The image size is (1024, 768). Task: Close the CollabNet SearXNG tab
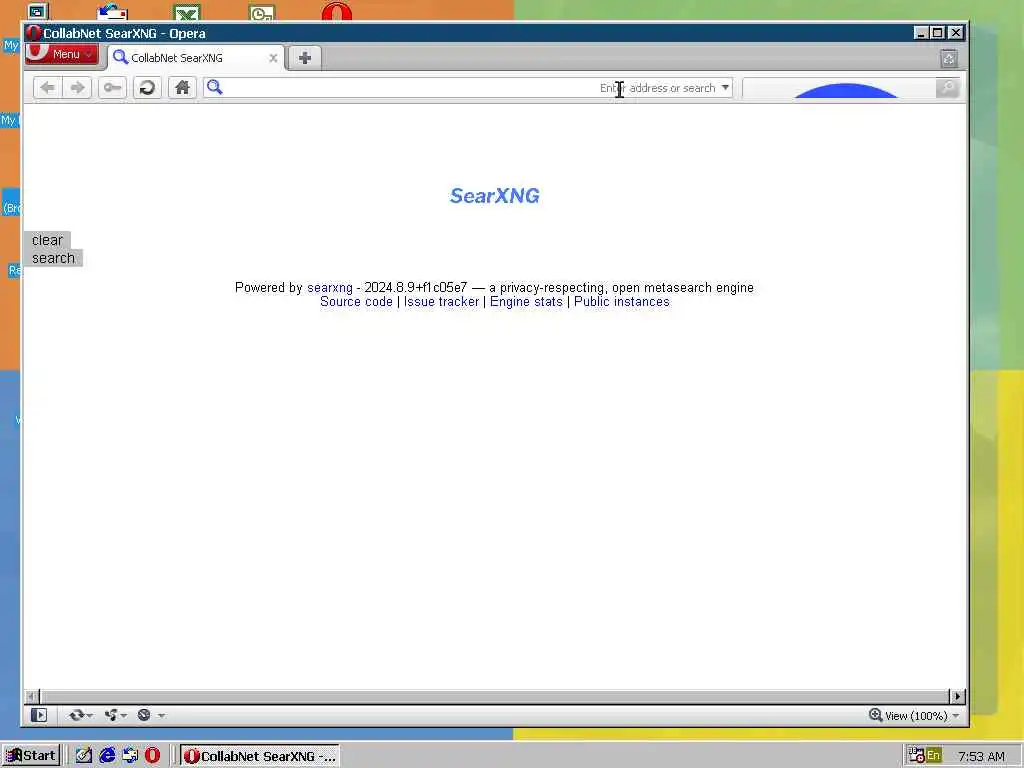tap(273, 58)
